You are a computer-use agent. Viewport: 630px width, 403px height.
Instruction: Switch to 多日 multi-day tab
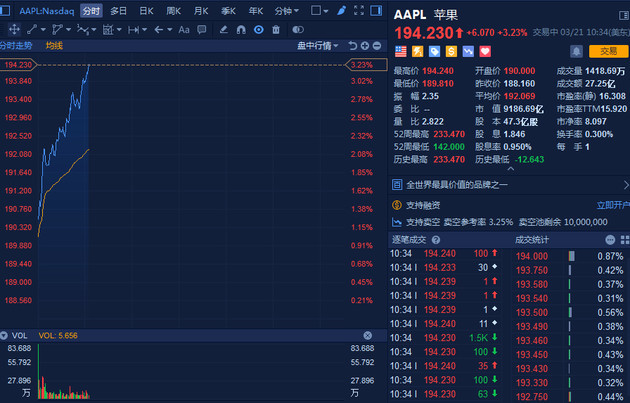coord(119,11)
